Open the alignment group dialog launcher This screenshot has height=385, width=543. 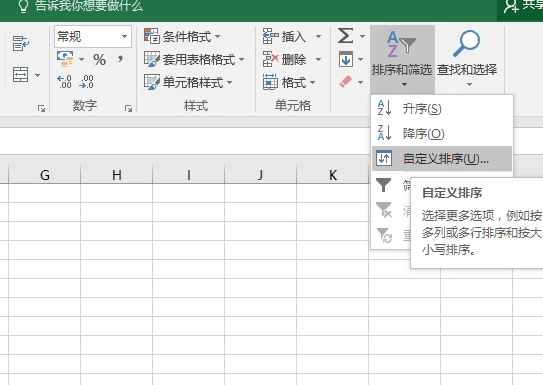click(x=42, y=109)
